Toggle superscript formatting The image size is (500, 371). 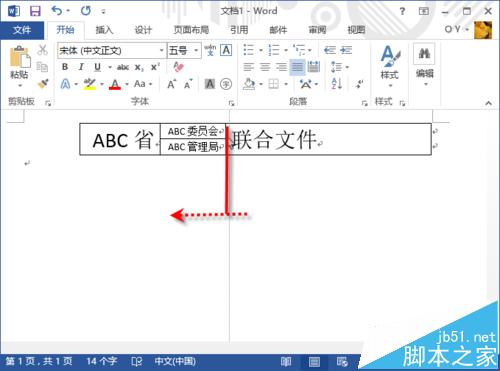[x=155, y=67]
